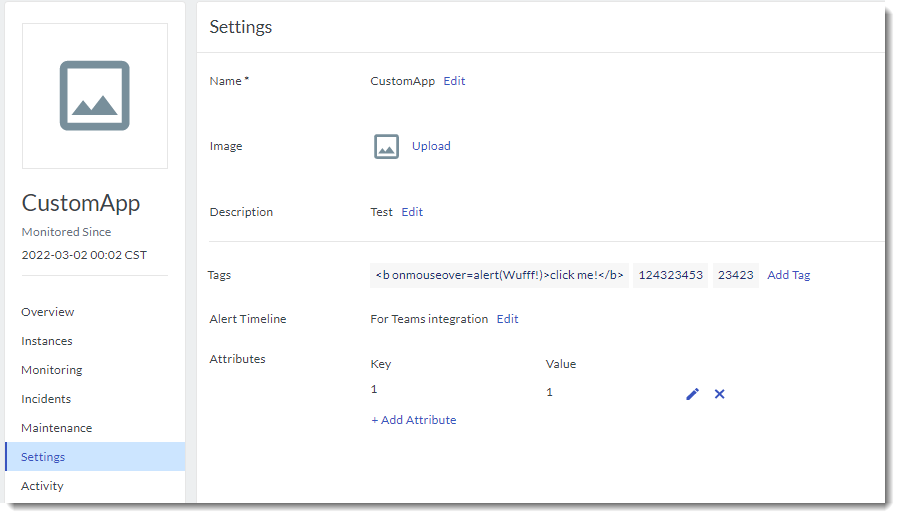Delete attribute using the X icon
Viewport: 900px width, 518px height.
pos(719,394)
